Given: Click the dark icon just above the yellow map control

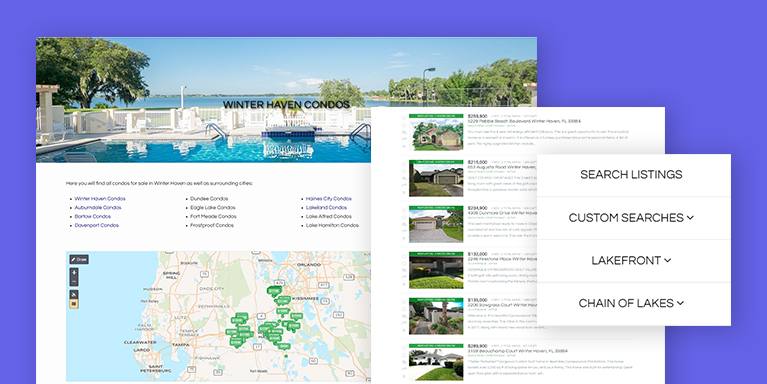Looking at the screenshot, I should (x=74, y=294).
